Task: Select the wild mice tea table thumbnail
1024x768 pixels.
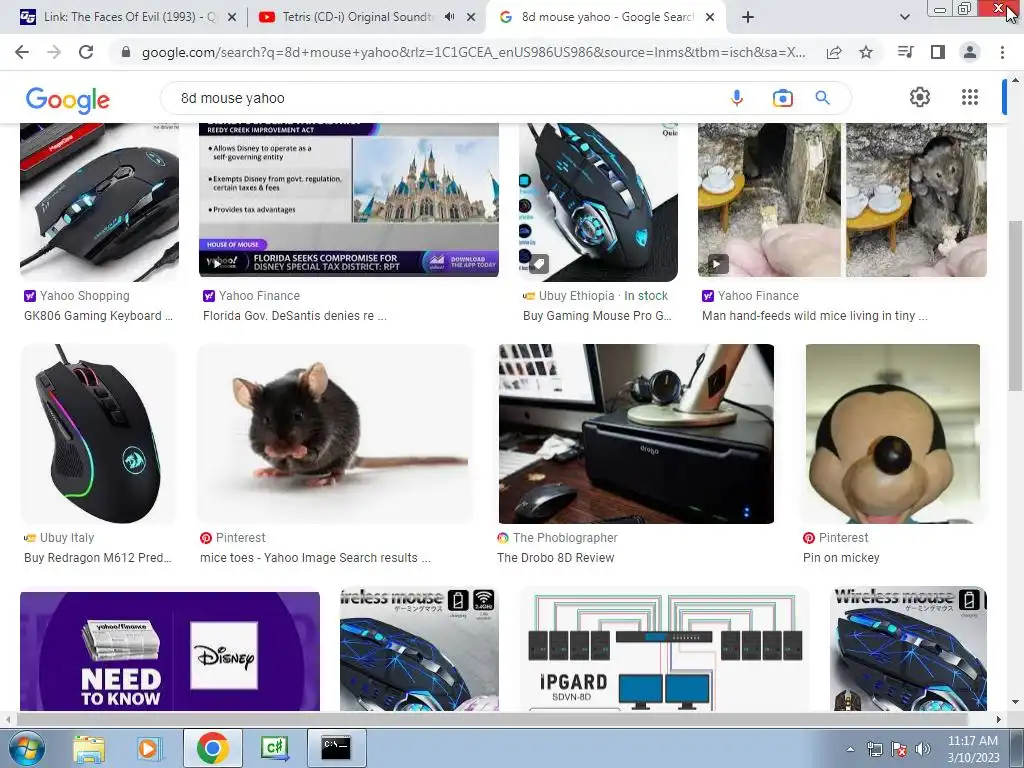Action: pyautogui.click(x=842, y=200)
